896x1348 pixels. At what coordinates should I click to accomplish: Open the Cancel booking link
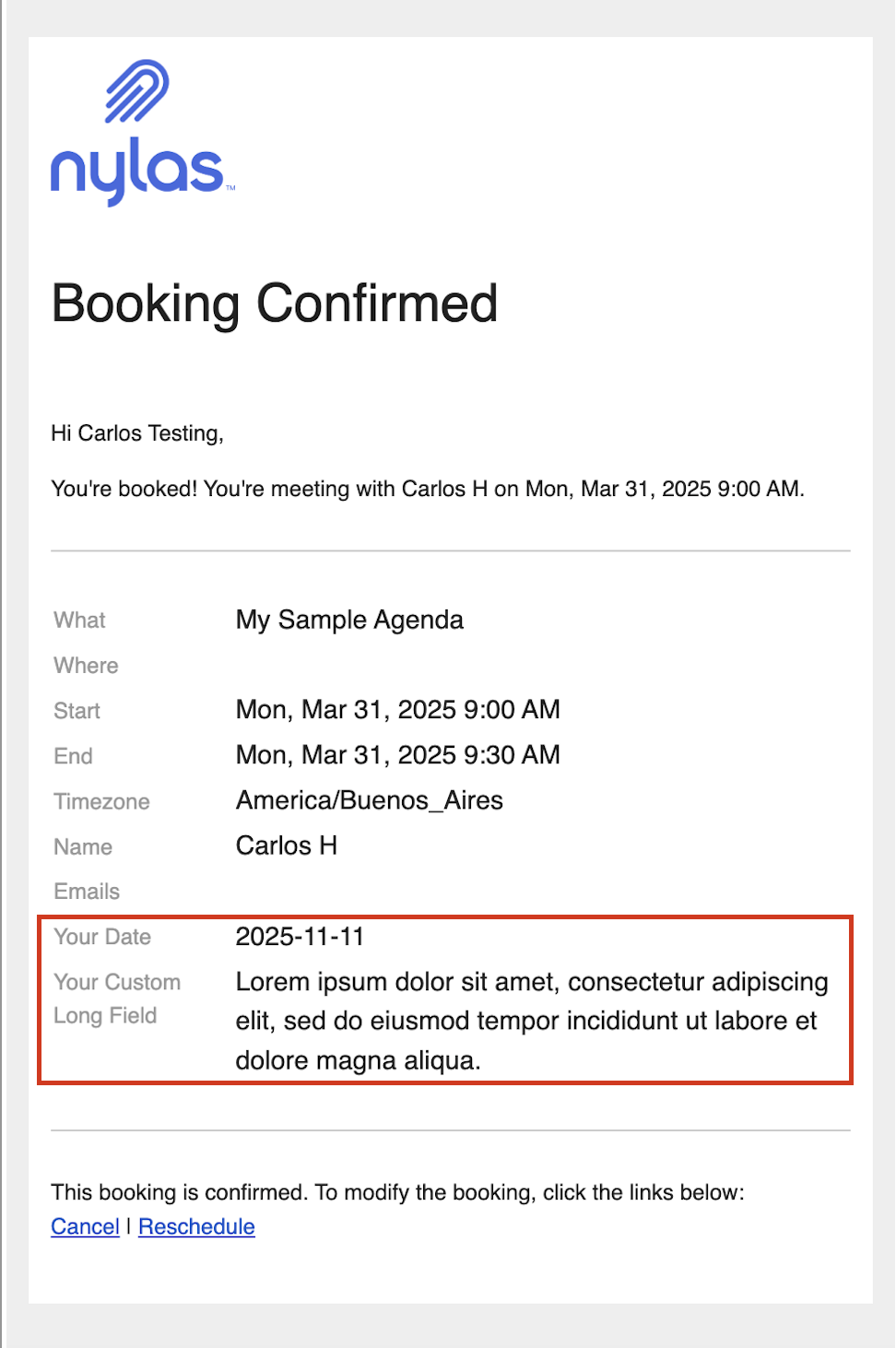click(x=85, y=1227)
